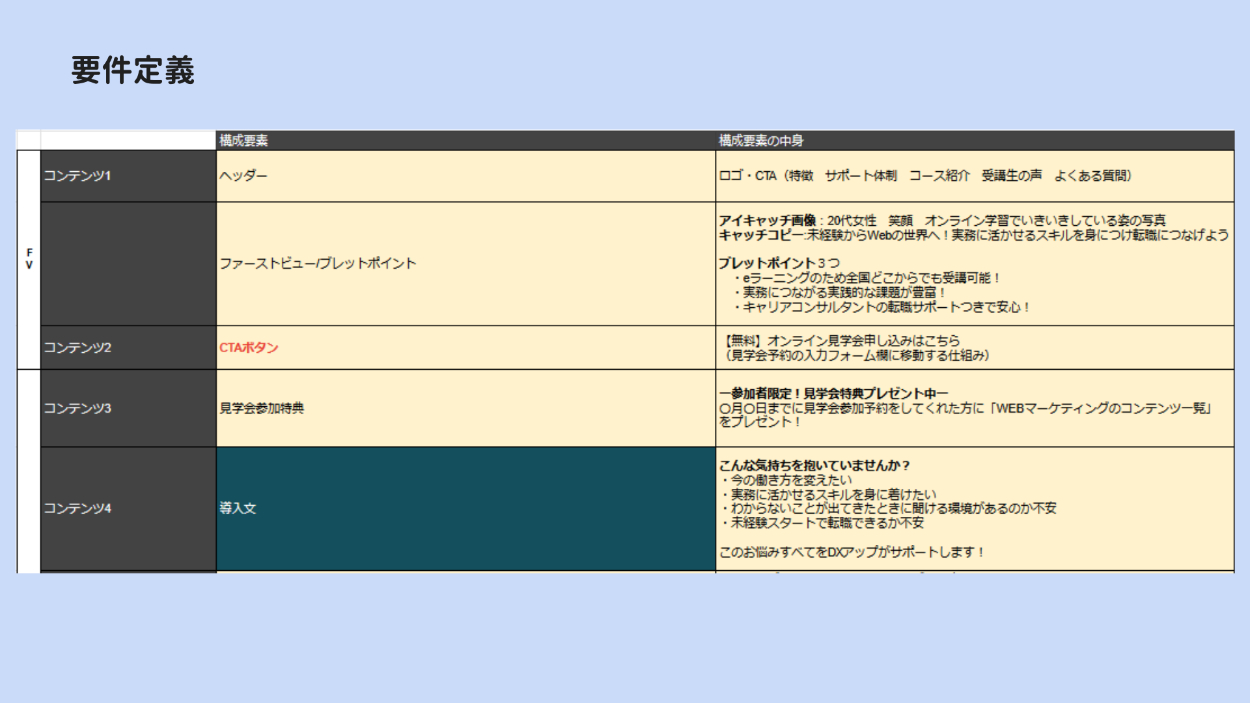1250x703 pixels.
Task: Click the 参加者限定！見学会特典プレゼント中 heading
Action: pyautogui.click(x=833, y=394)
